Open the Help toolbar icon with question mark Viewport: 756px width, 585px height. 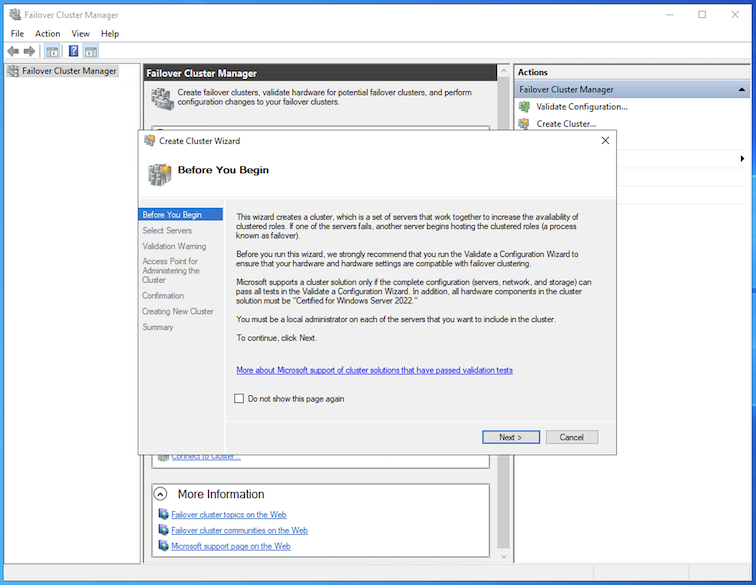click(x=73, y=51)
